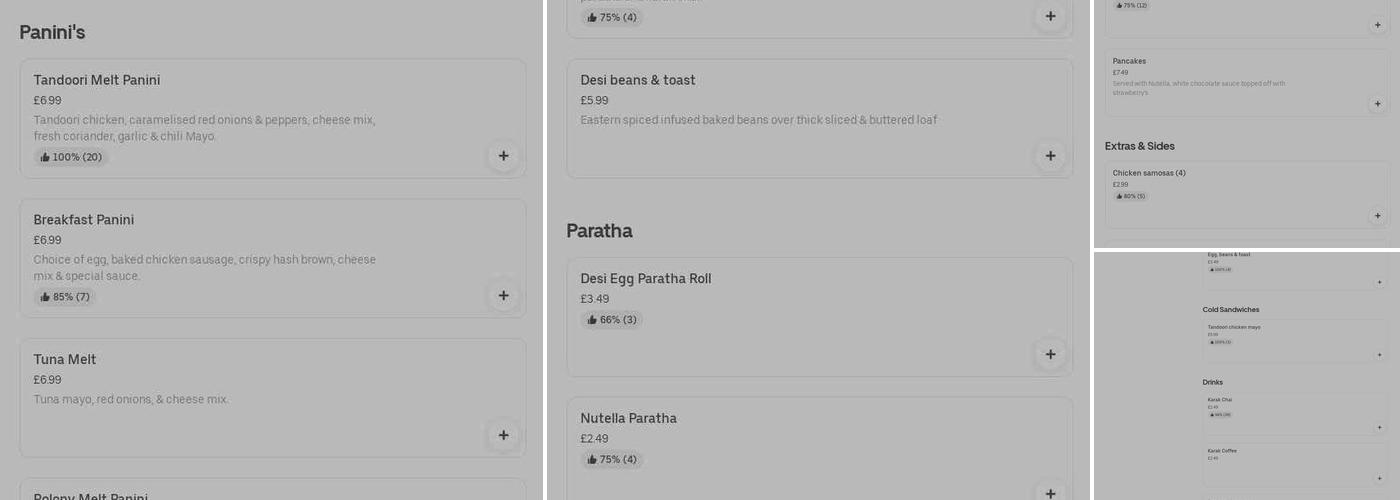Add Breakfast Panini using plus button
Screen dimensions: 1400x500
pyautogui.click(x=503, y=296)
